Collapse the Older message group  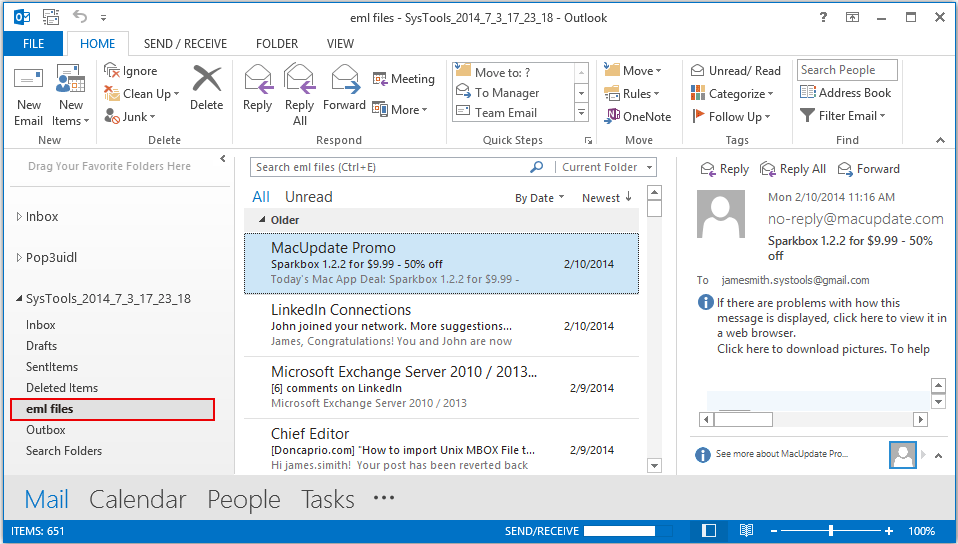coord(262,219)
